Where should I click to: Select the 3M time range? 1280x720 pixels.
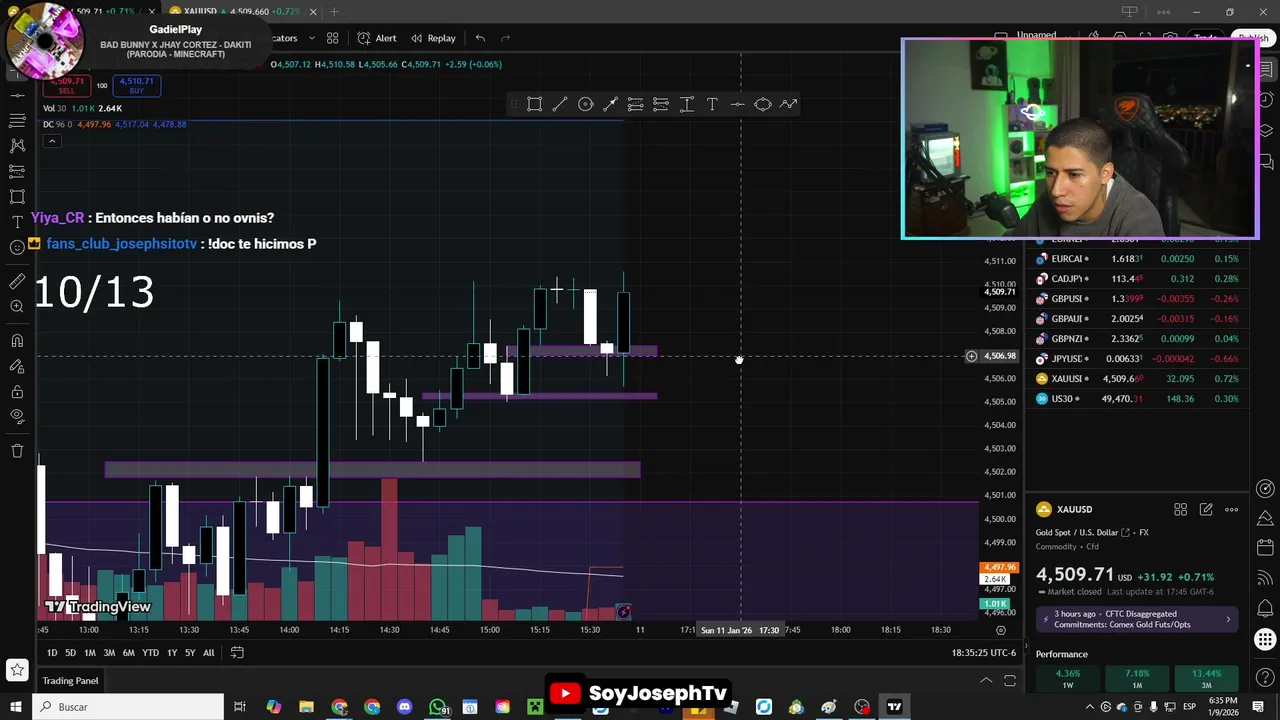coord(109,653)
